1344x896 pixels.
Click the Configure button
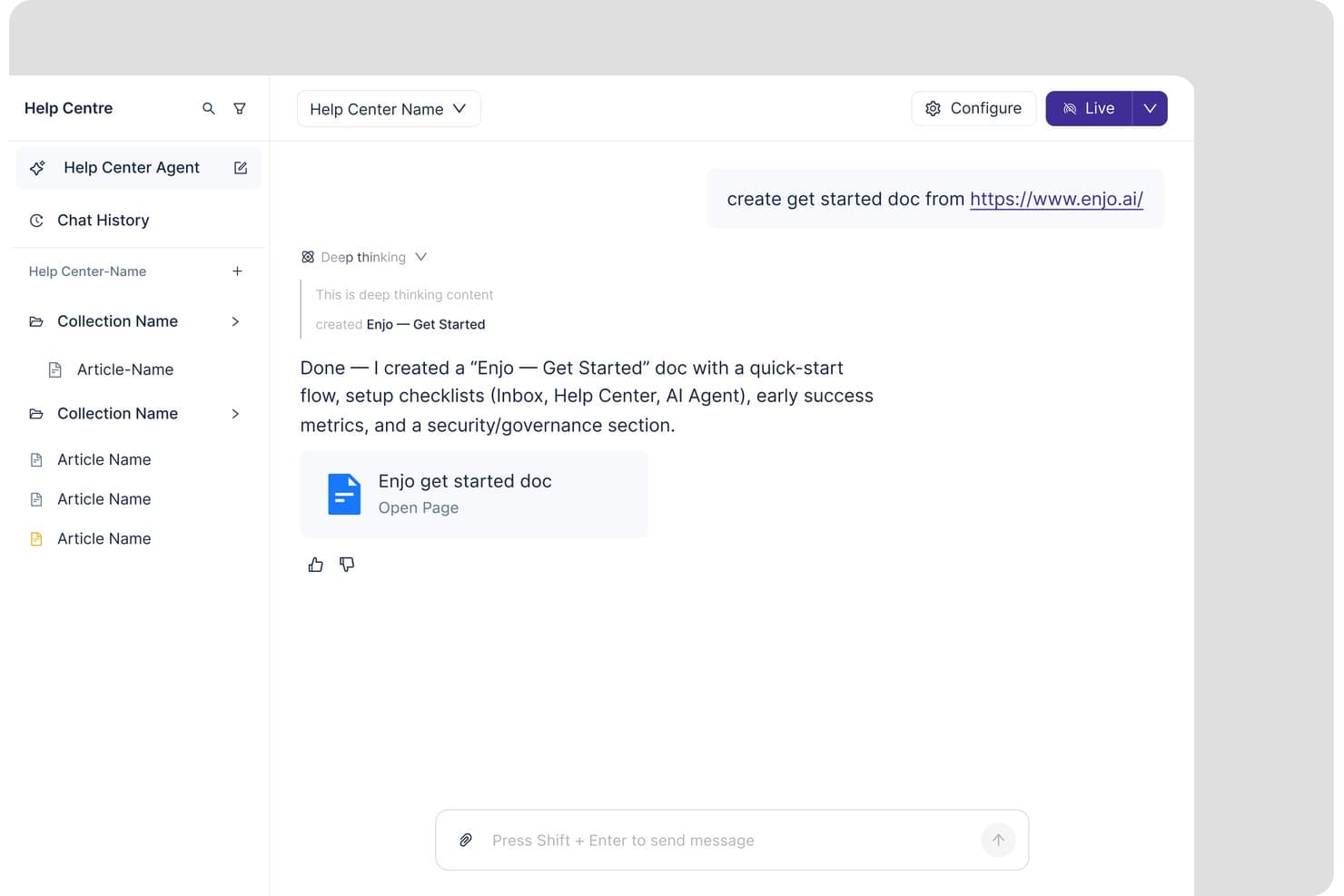pos(973,109)
